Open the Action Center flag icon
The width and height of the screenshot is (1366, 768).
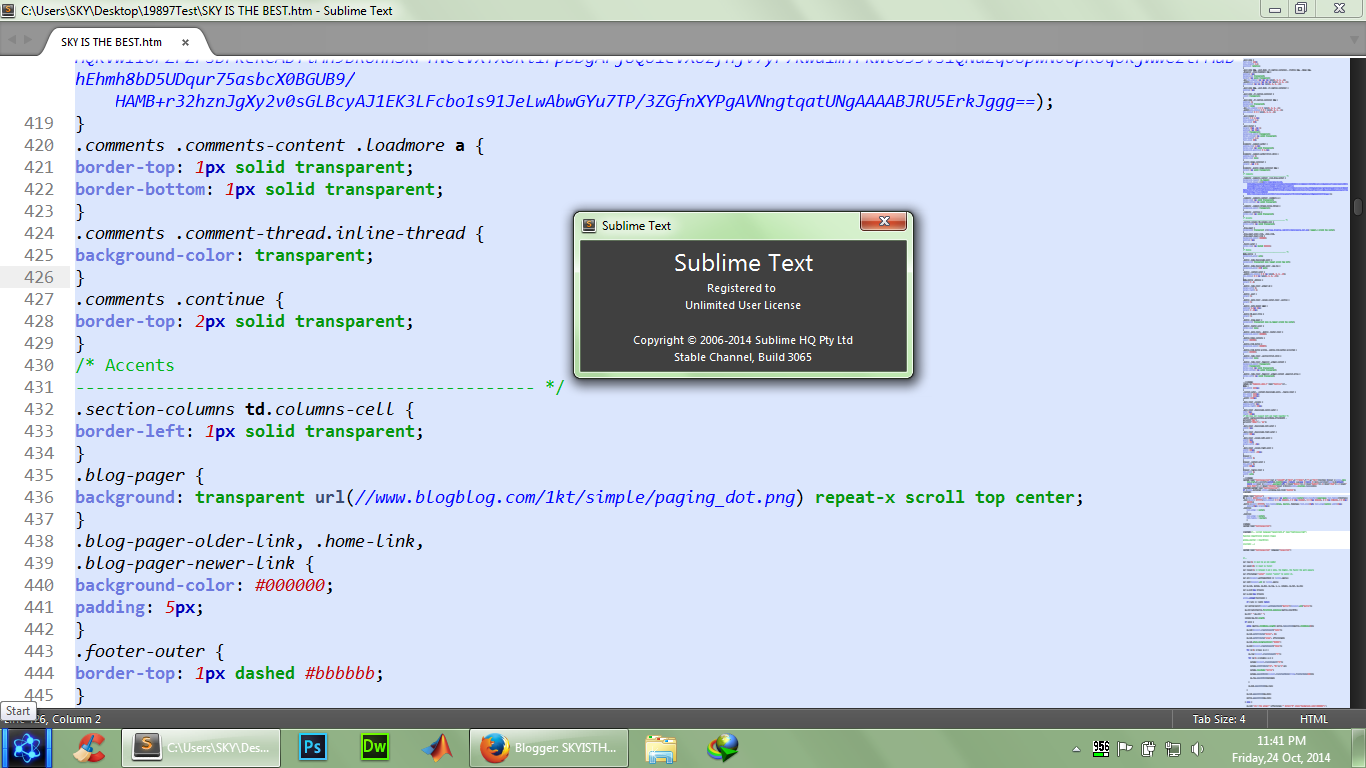pyautogui.click(x=1124, y=748)
